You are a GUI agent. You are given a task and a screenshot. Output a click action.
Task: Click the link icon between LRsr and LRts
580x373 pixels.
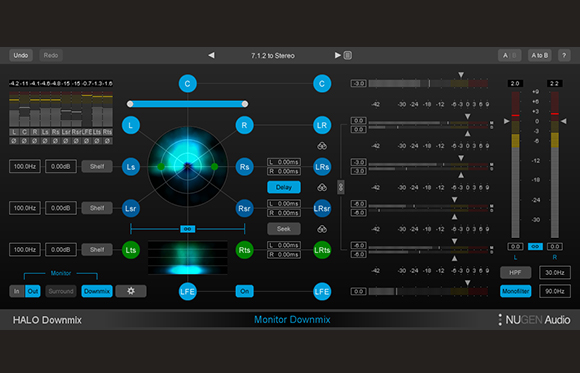point(322,229)
